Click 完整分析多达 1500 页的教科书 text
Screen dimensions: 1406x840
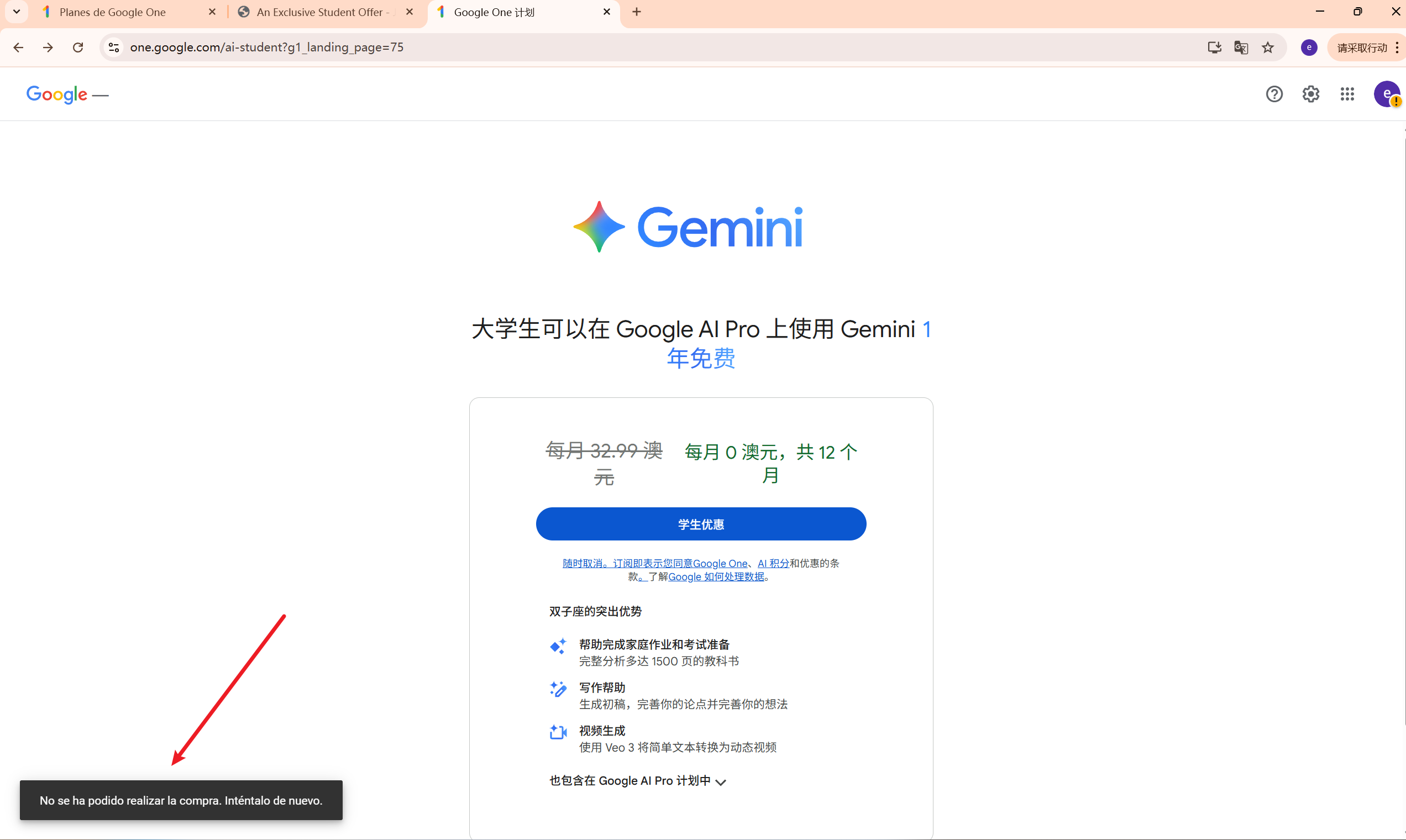point(659,661)
